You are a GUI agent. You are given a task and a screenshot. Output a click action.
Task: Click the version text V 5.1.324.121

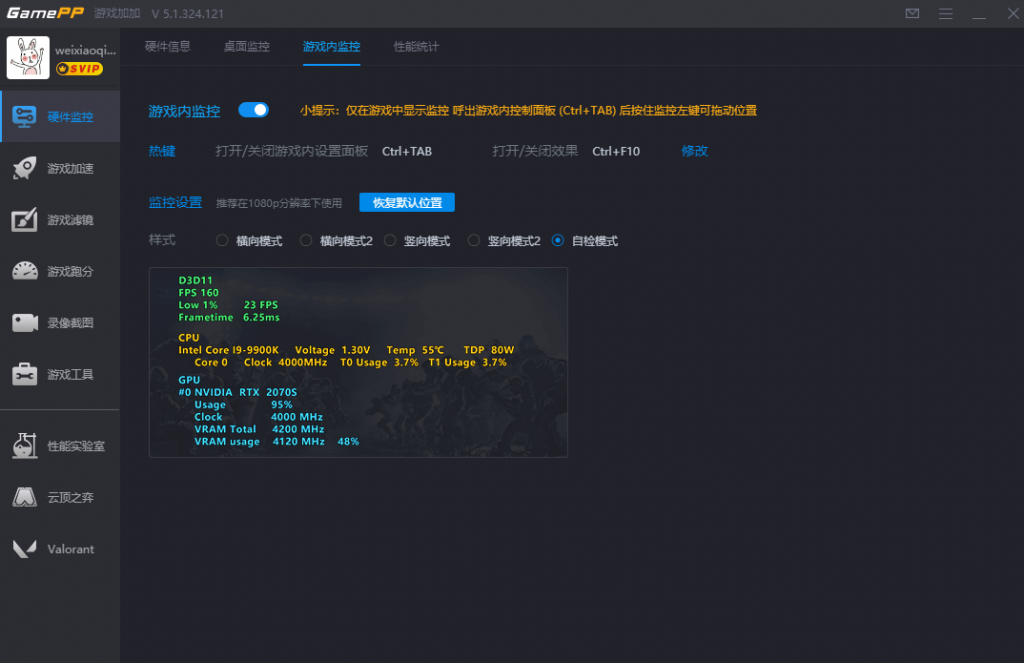point(187,14)
